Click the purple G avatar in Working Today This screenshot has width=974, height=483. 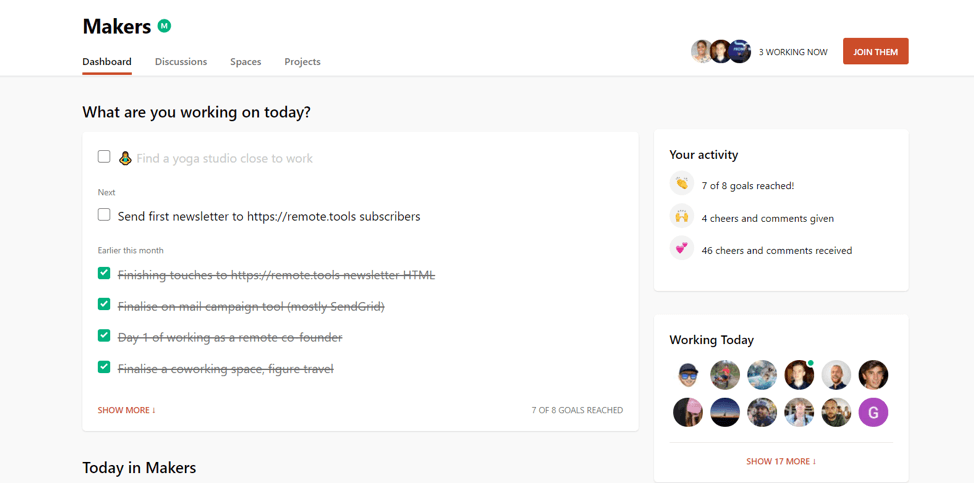click(873, 412)
